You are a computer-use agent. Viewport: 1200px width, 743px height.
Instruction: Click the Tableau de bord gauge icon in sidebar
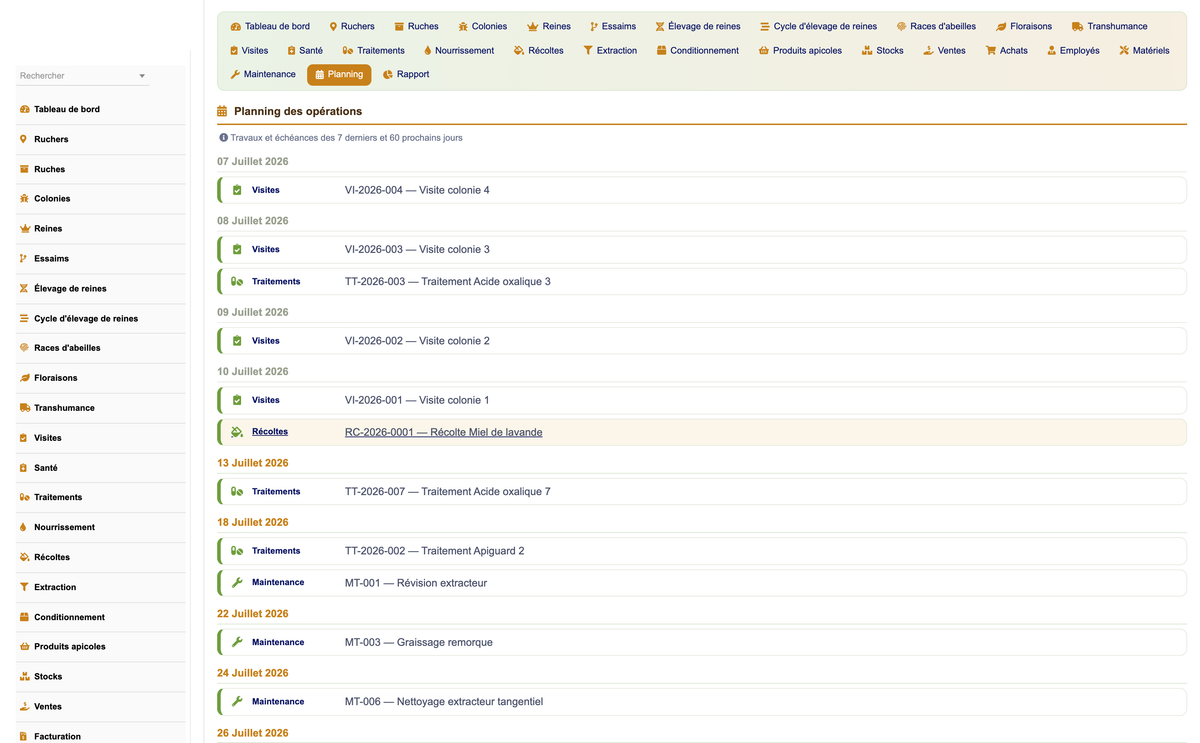24,109
